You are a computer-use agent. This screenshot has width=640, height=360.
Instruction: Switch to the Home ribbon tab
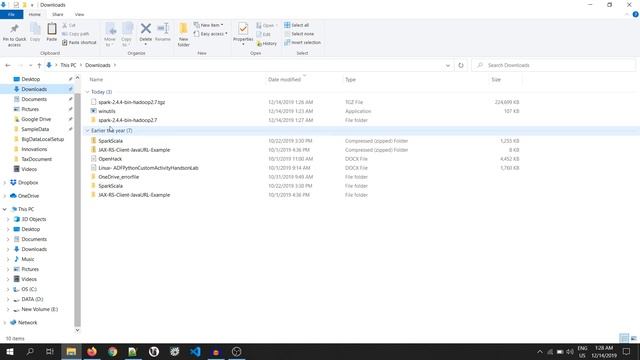(x=35, y=14)
